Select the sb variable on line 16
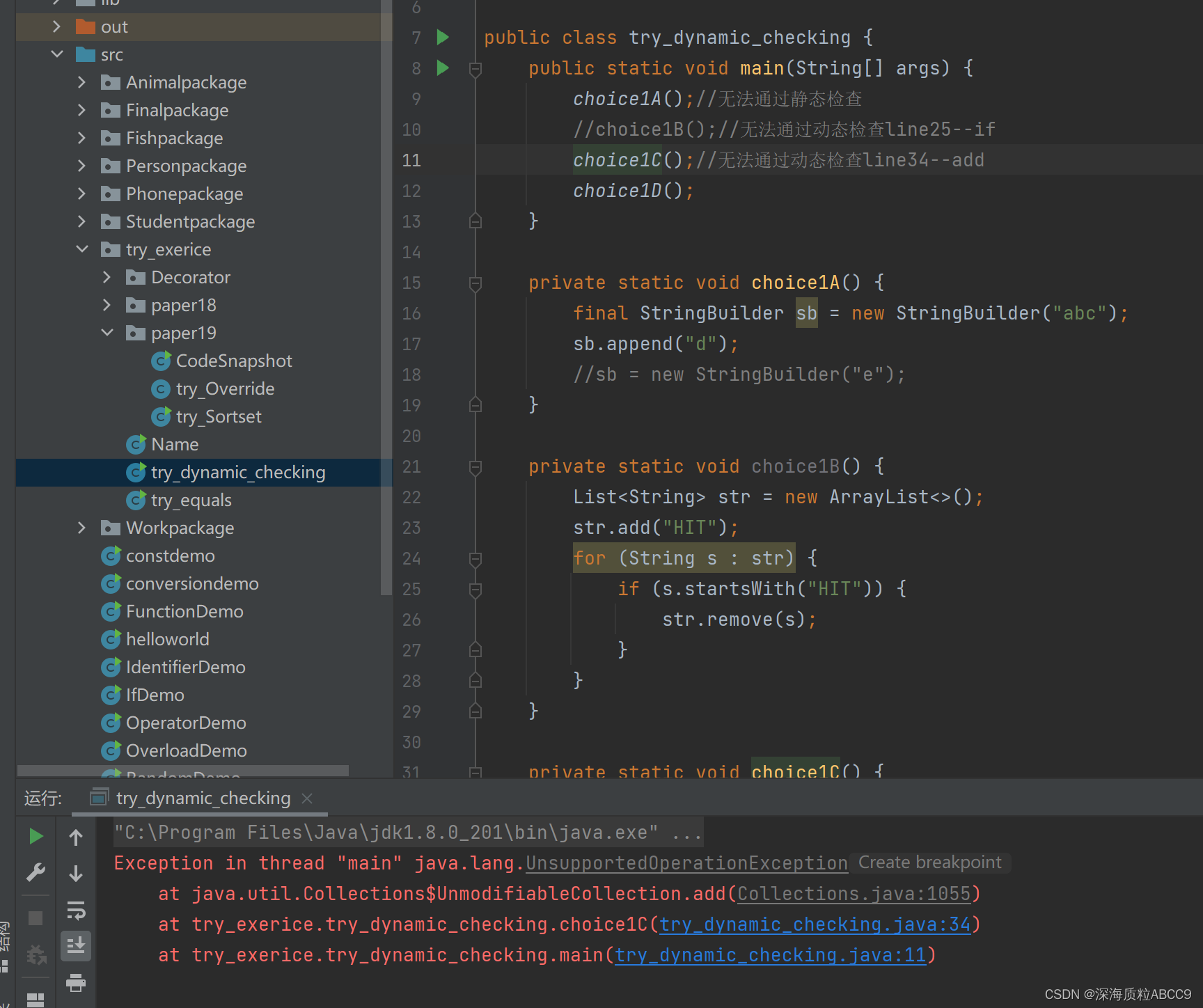 tap(806, 313)
